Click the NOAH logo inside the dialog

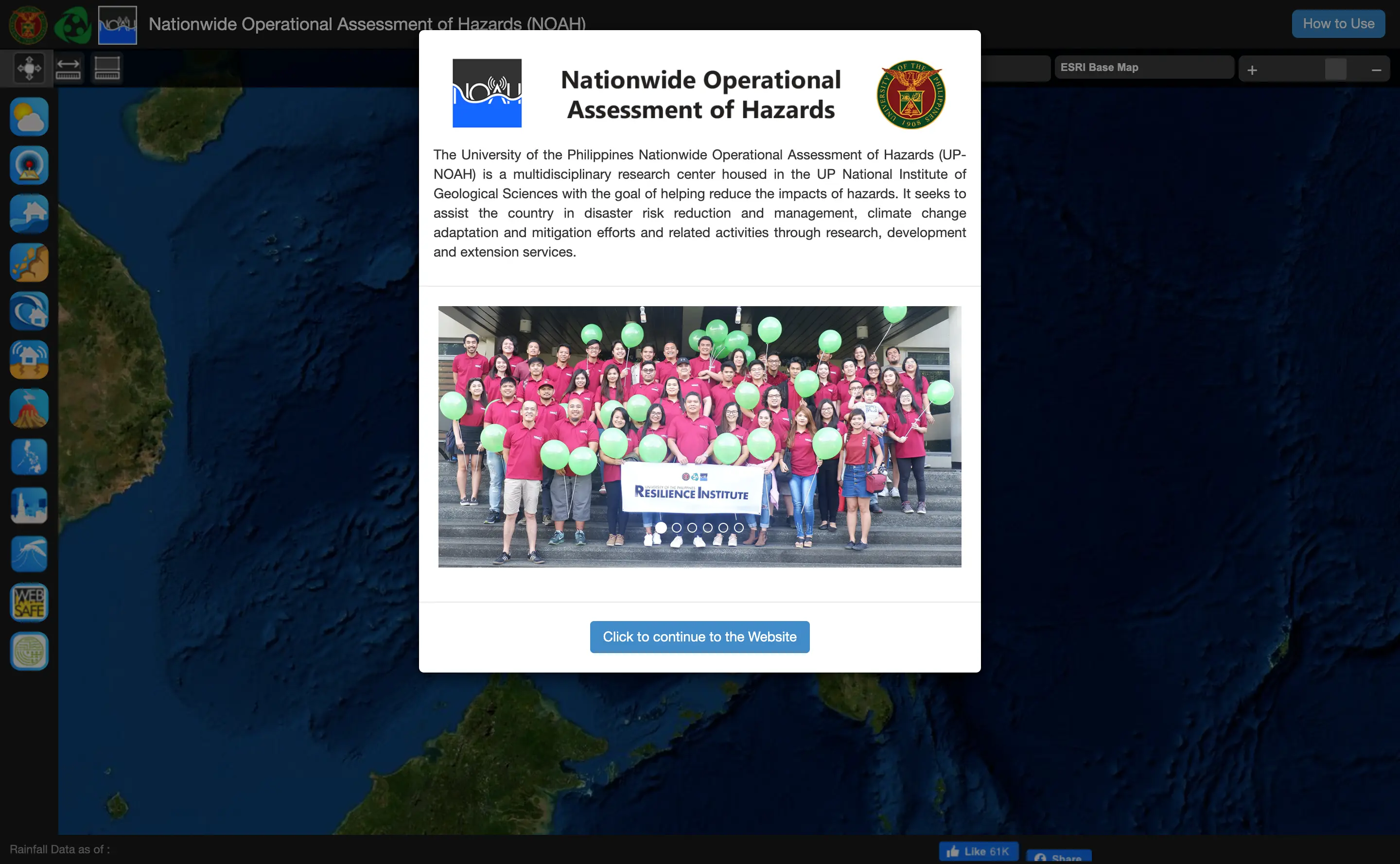click(x=487, y=93)
